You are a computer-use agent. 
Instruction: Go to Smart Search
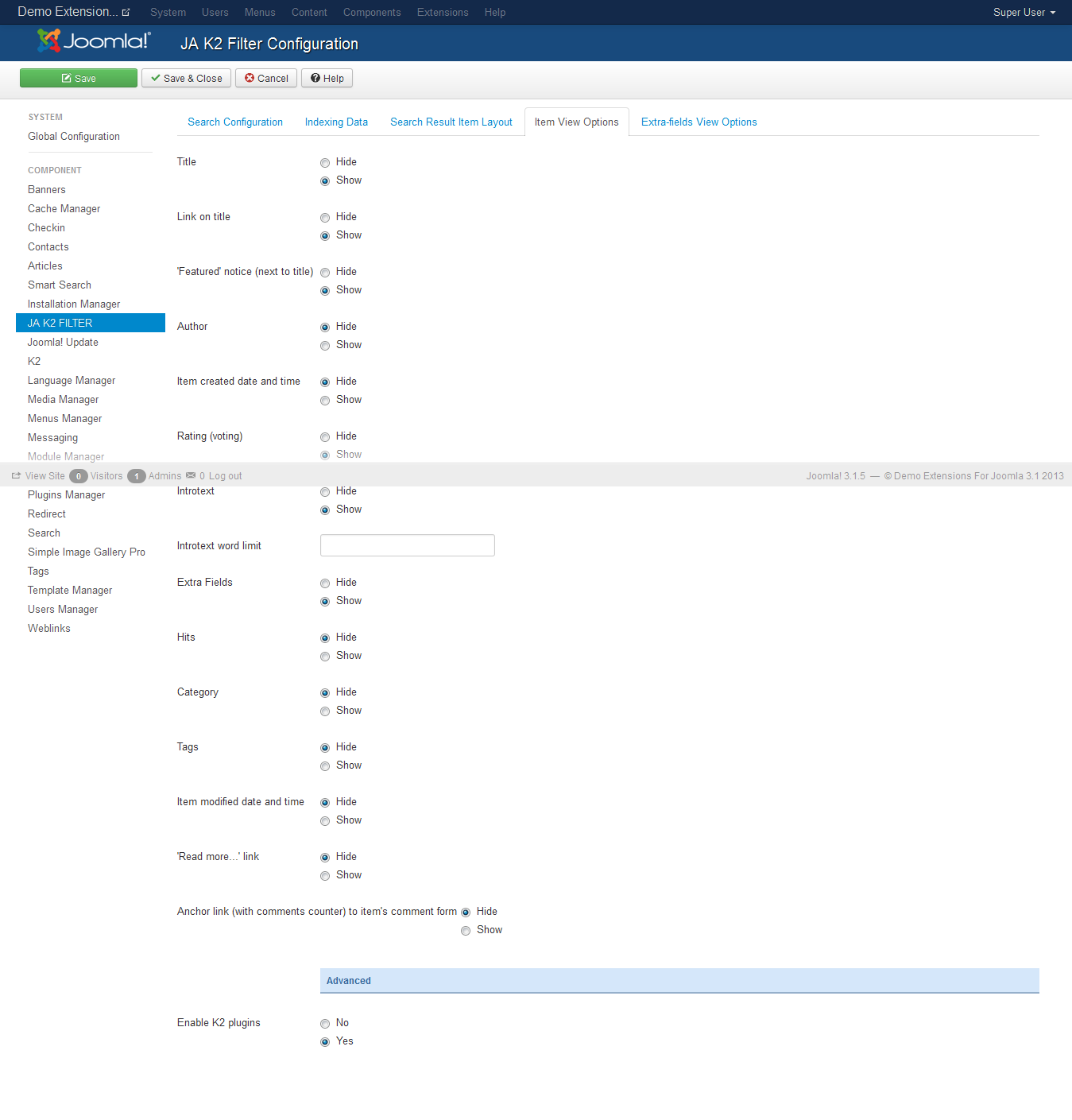tap(60, 285)
